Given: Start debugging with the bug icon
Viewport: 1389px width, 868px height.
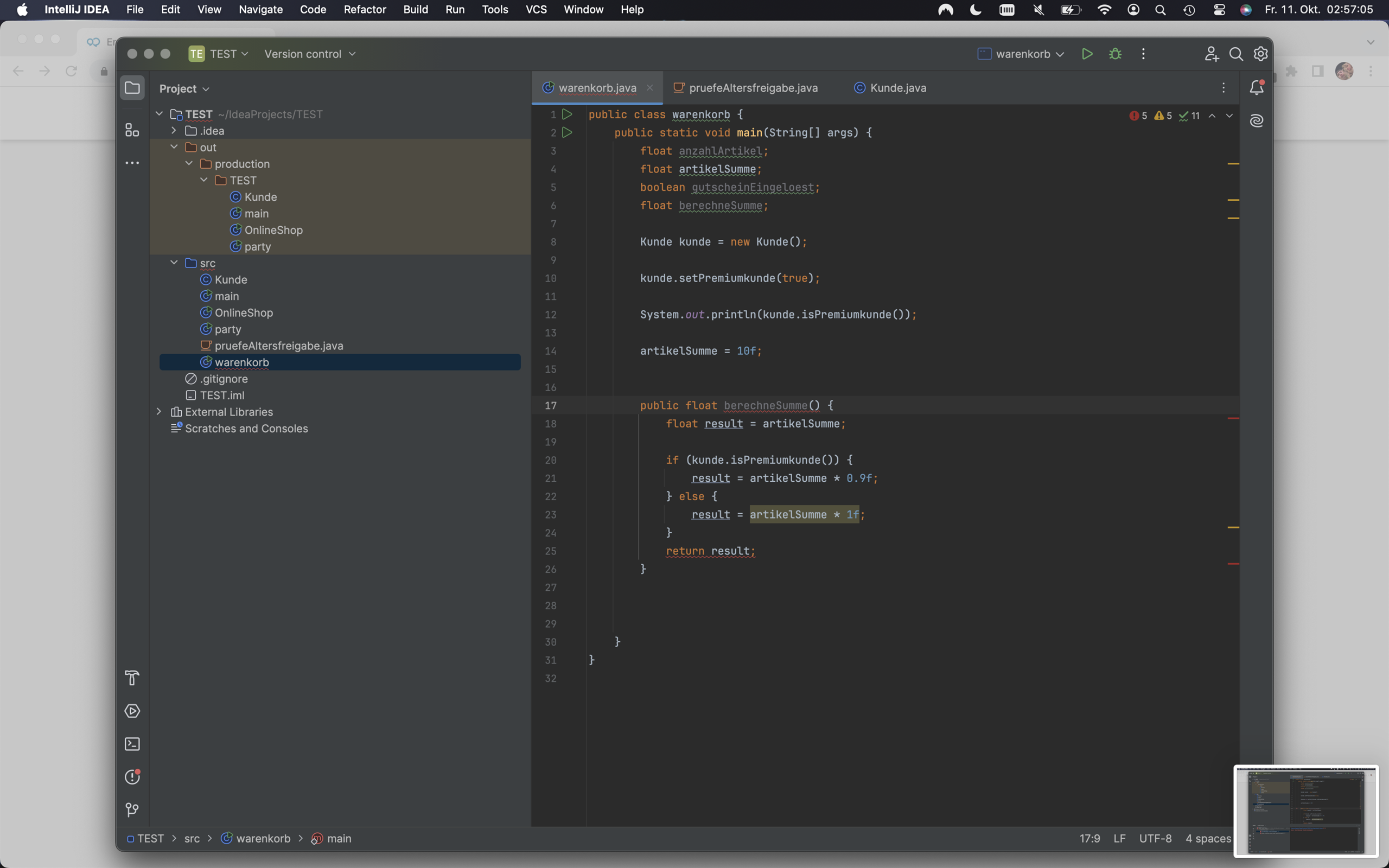Looking at the screenshot, I should (x=1114, y=54).
